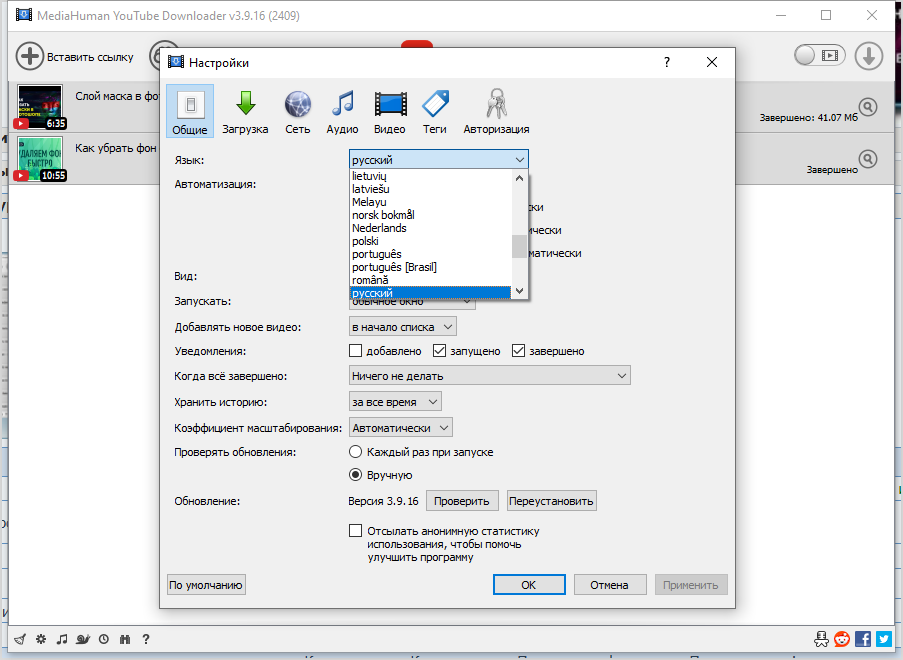Open the Авторизация keys tab
903x660 pixels.
[x=496, y=112]
